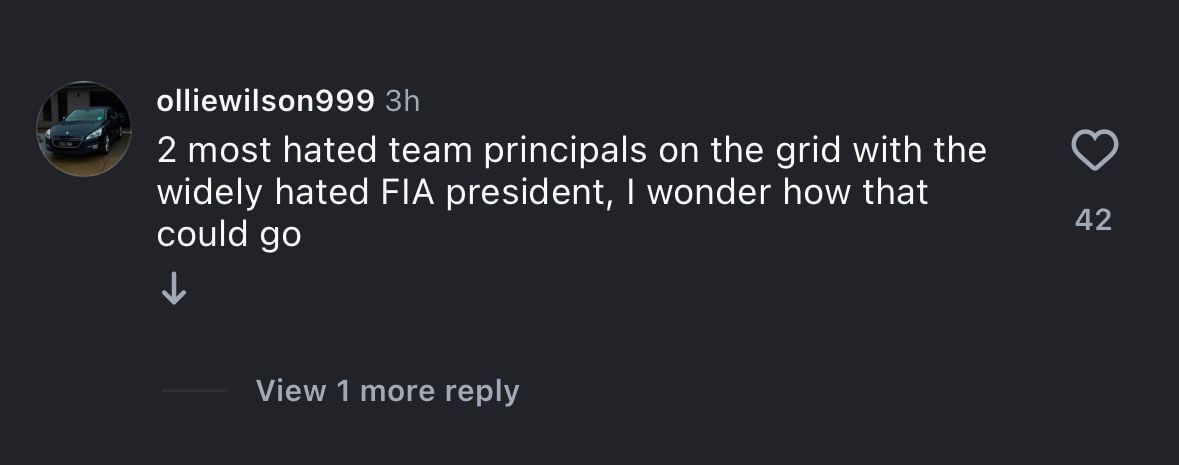The width and height of the screenshot is (1179, 465).
Task: Click the comment's first line of text
Action: (571, 151)
